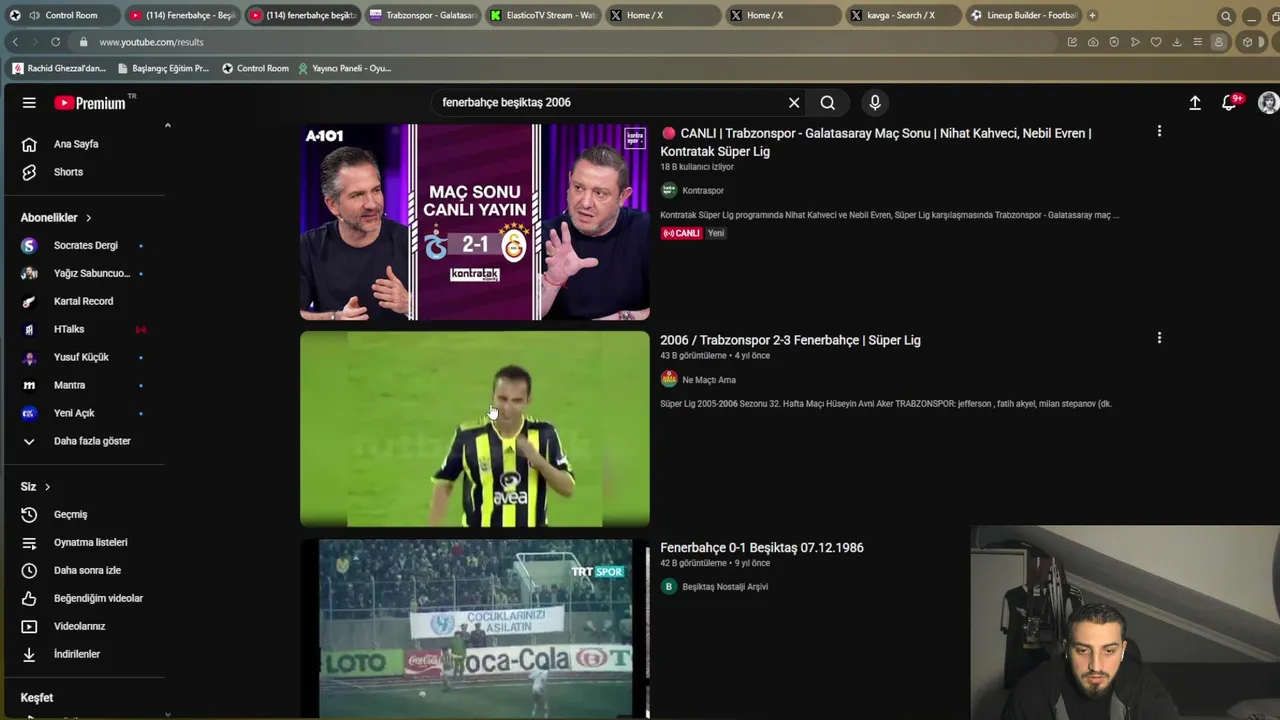
Task: Clear the search box with X
Action: (x=794, y=103)
